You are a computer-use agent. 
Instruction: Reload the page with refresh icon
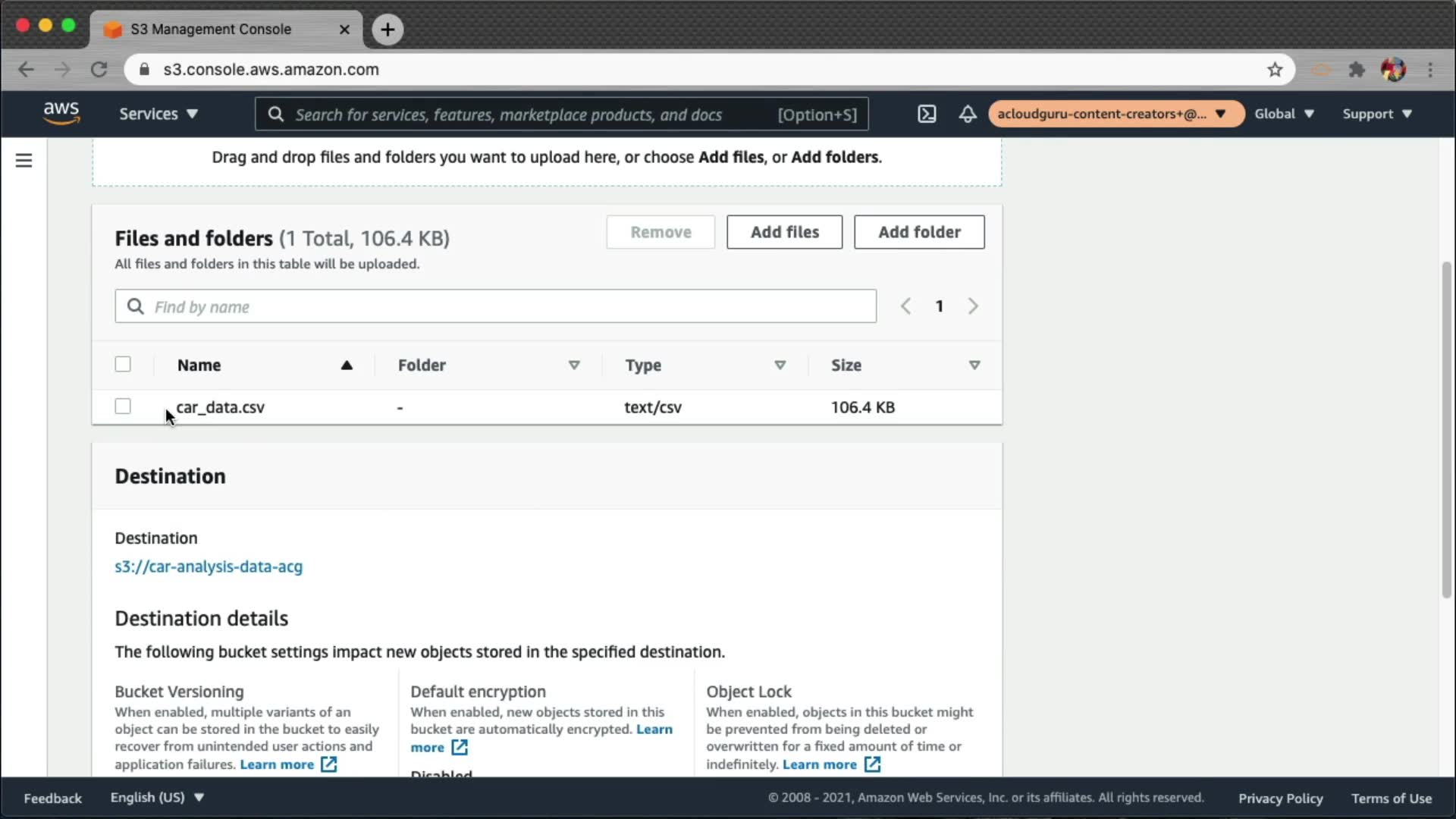tap(99, 70)
